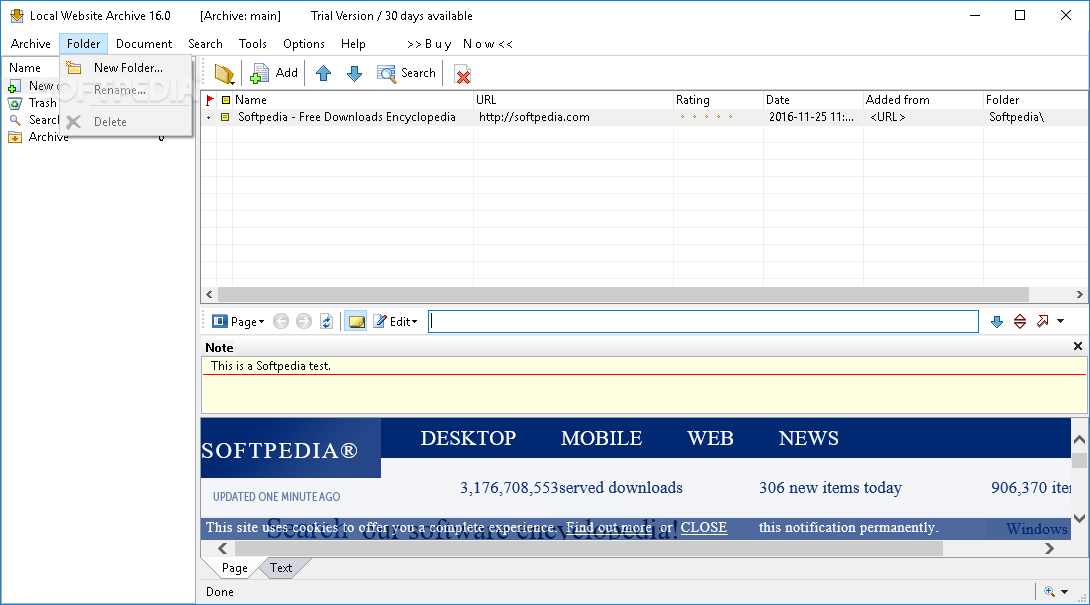Click the red diagonal arrow icon
This screenshot has height=605, width=1090.
point(1042,321)
